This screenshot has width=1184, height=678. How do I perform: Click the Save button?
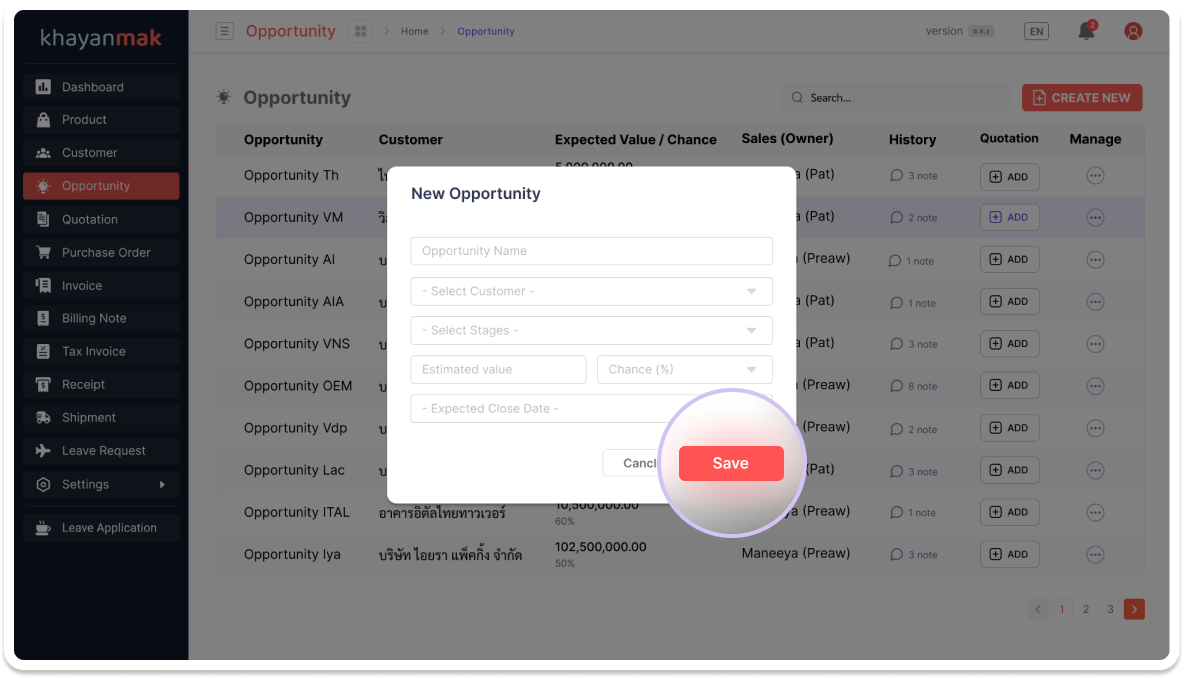pyautogui.click(x=731, y=463)
